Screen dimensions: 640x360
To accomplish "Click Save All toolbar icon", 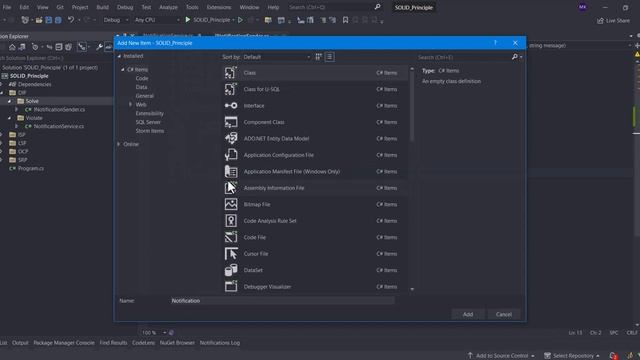I will 58,20.
